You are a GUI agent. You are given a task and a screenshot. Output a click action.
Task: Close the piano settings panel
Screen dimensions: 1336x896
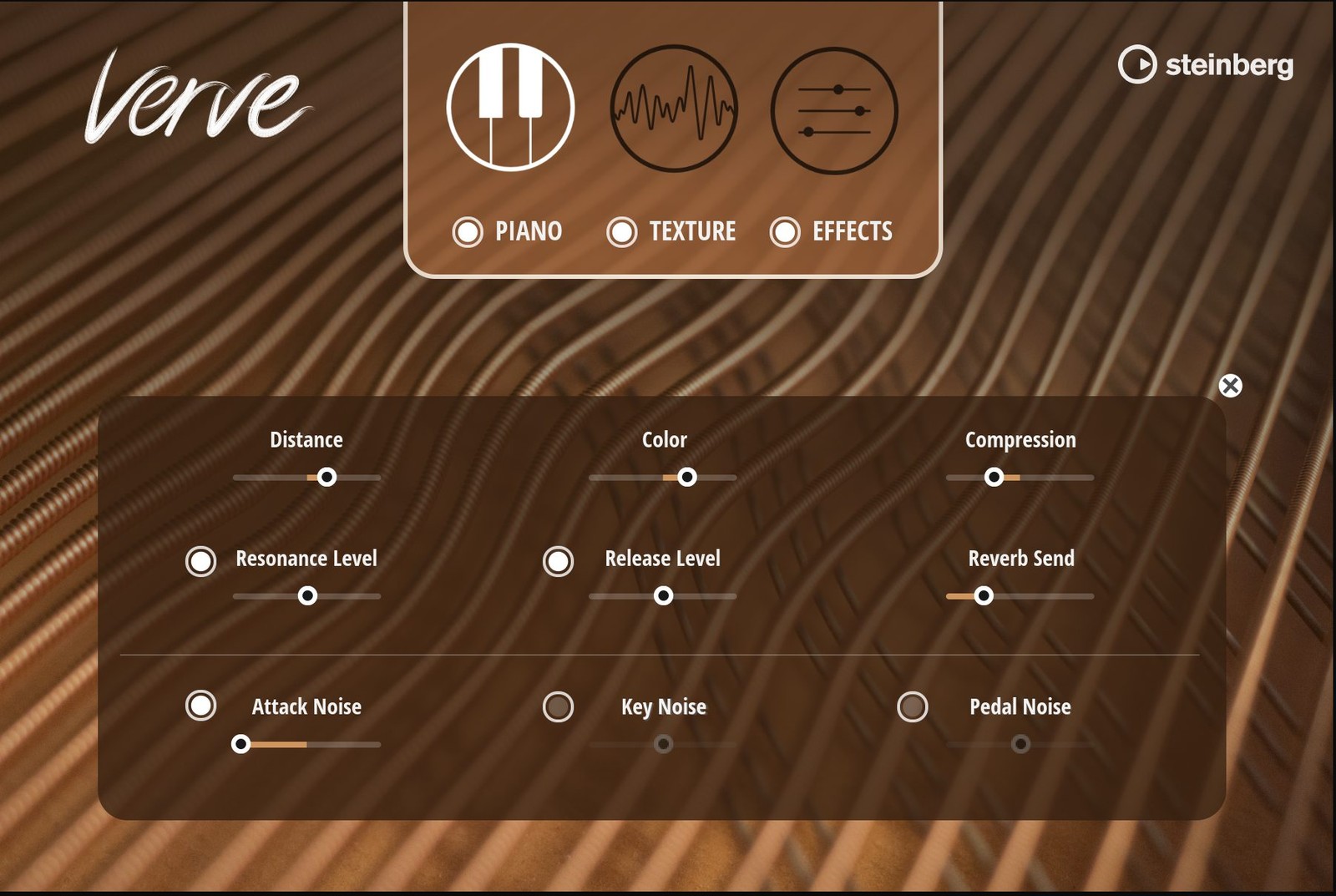1230,386
